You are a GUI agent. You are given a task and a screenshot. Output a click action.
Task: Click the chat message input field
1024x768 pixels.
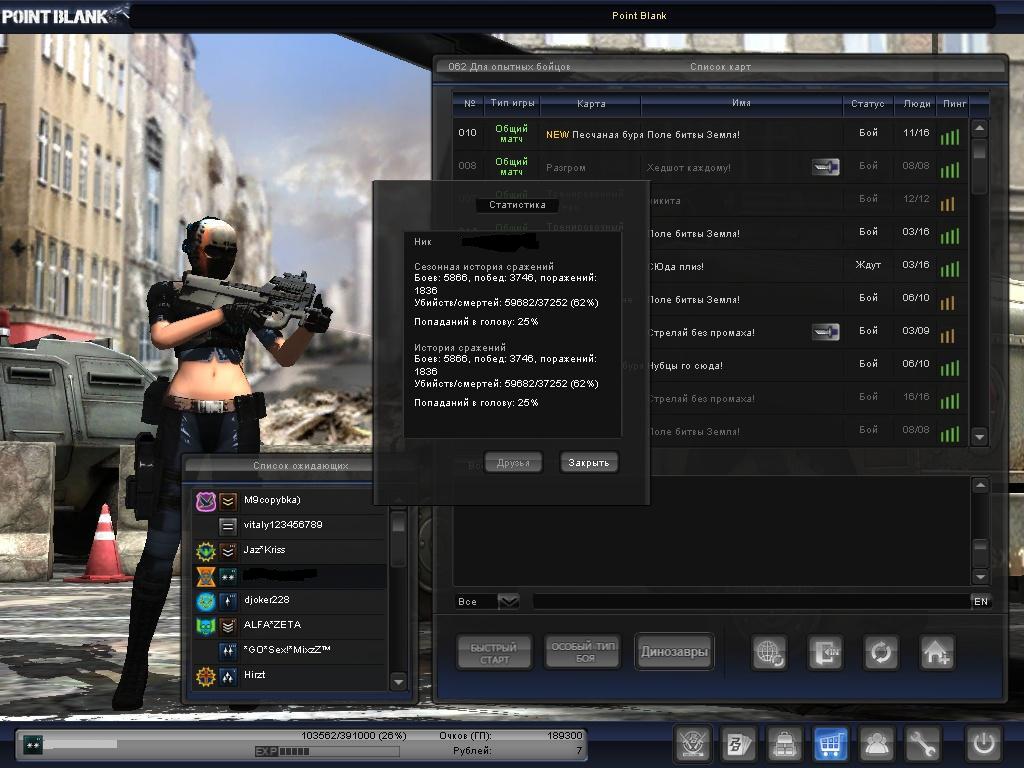(x=750, y=601)
